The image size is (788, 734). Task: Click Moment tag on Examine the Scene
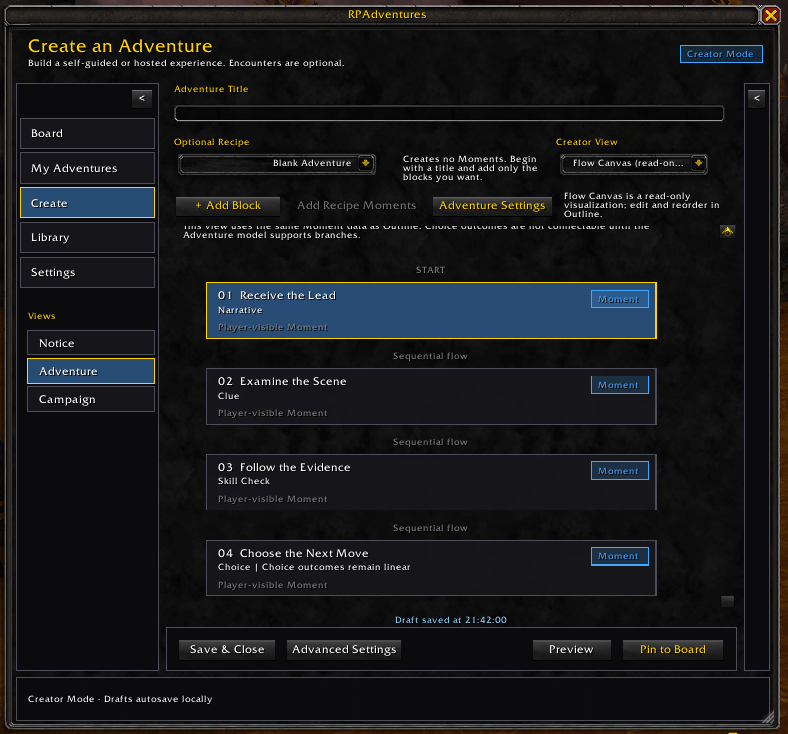[620, 385]
